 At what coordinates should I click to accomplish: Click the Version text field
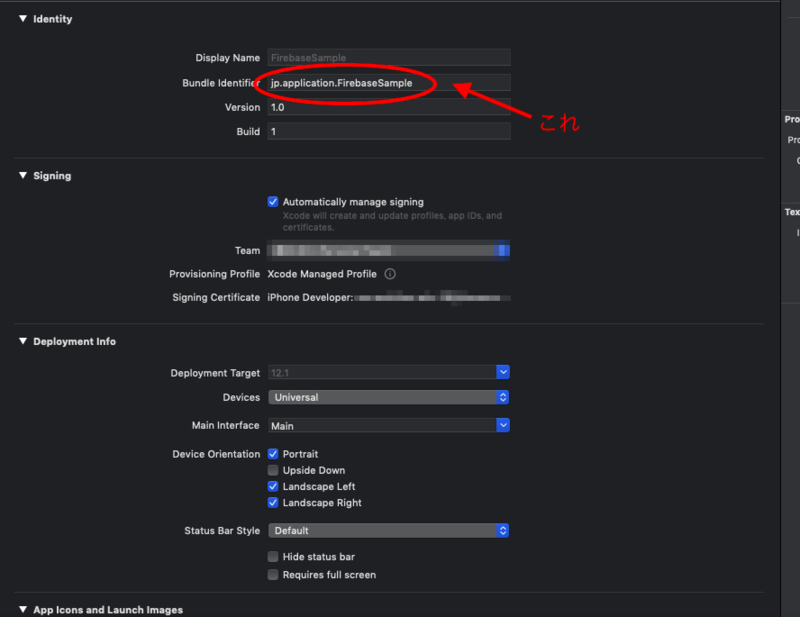[x=389, y=107]
